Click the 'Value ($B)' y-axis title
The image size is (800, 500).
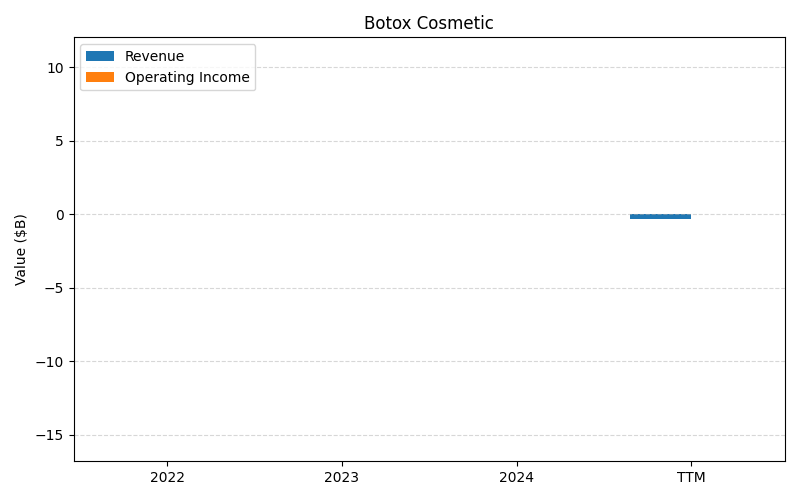20,249
